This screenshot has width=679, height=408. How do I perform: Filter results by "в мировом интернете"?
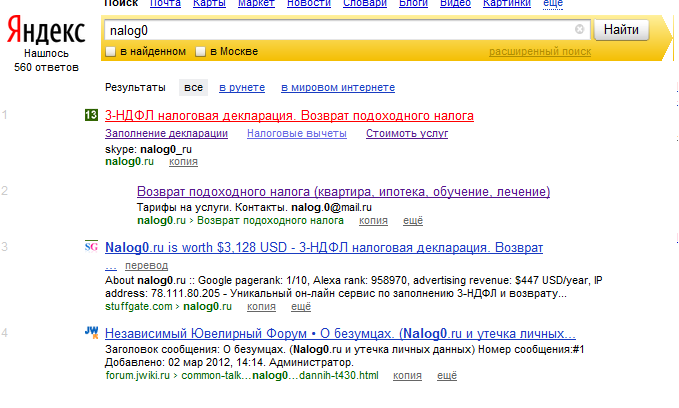(338, 88)
